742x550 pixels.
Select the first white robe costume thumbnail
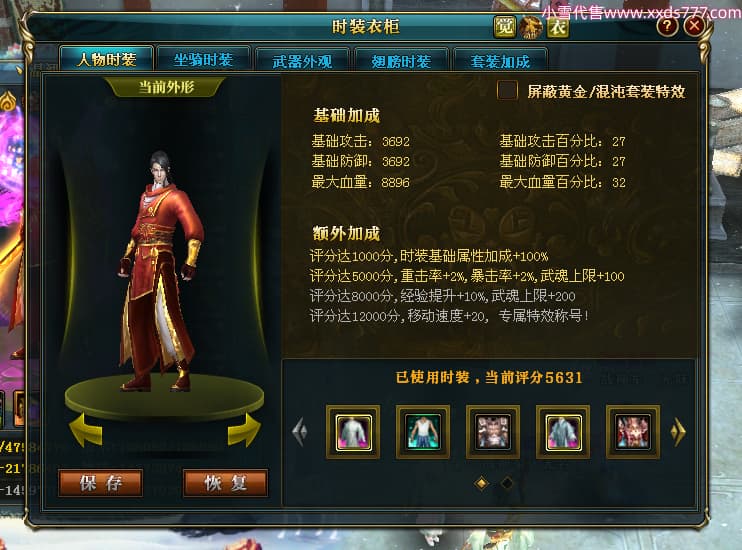point(353,432)
